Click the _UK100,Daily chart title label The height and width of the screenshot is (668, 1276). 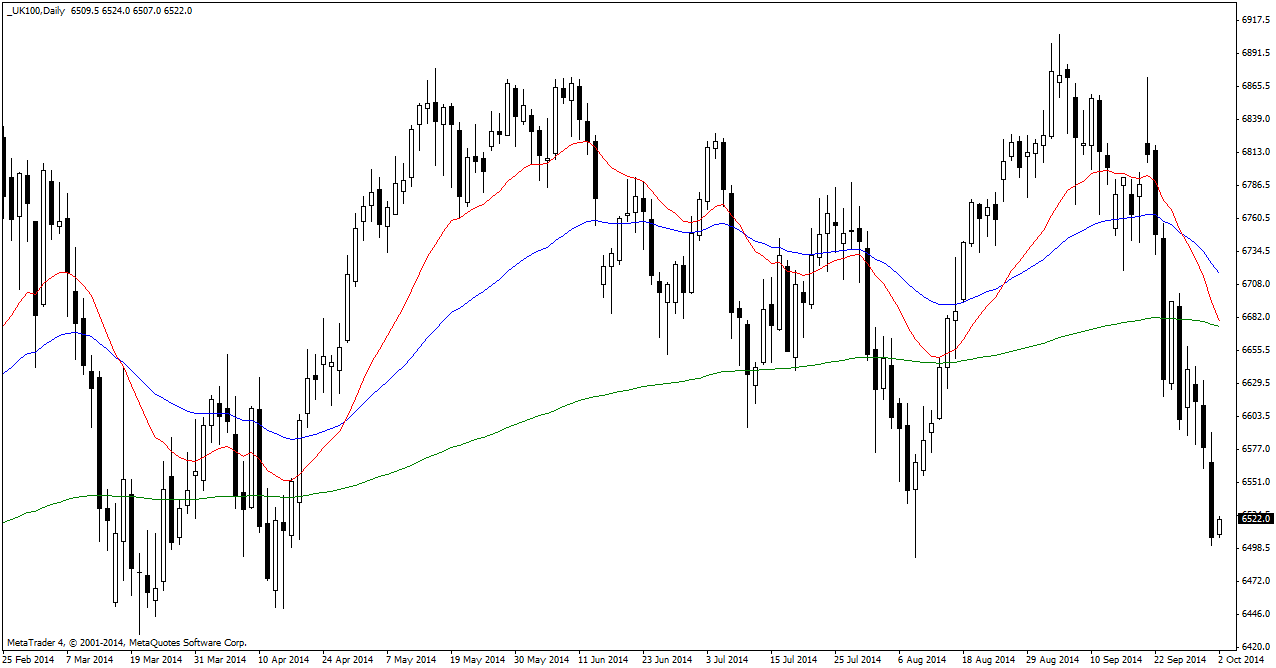(x=37, y=10)
